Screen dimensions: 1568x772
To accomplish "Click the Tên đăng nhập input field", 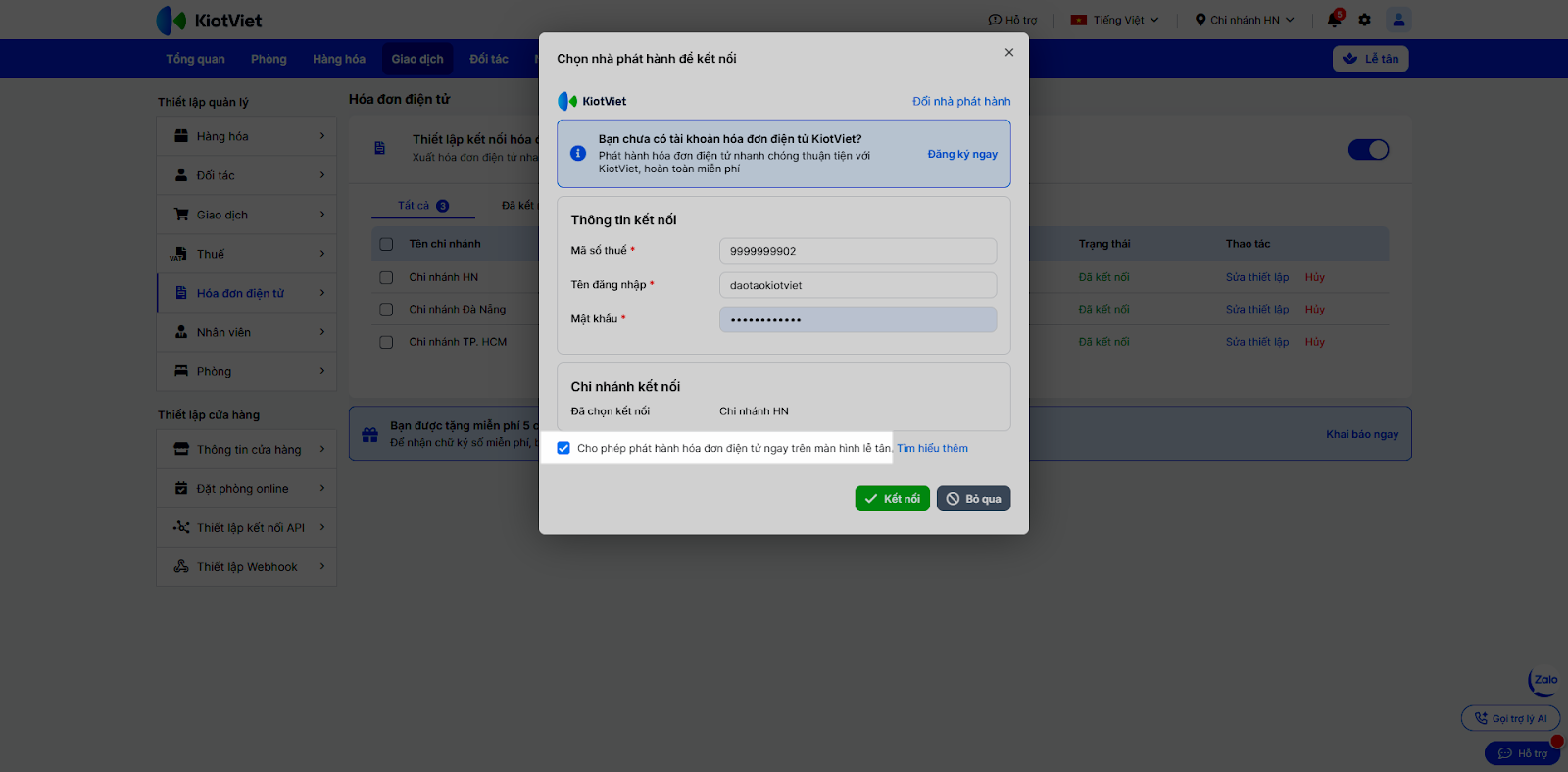I will coord(858,285).
